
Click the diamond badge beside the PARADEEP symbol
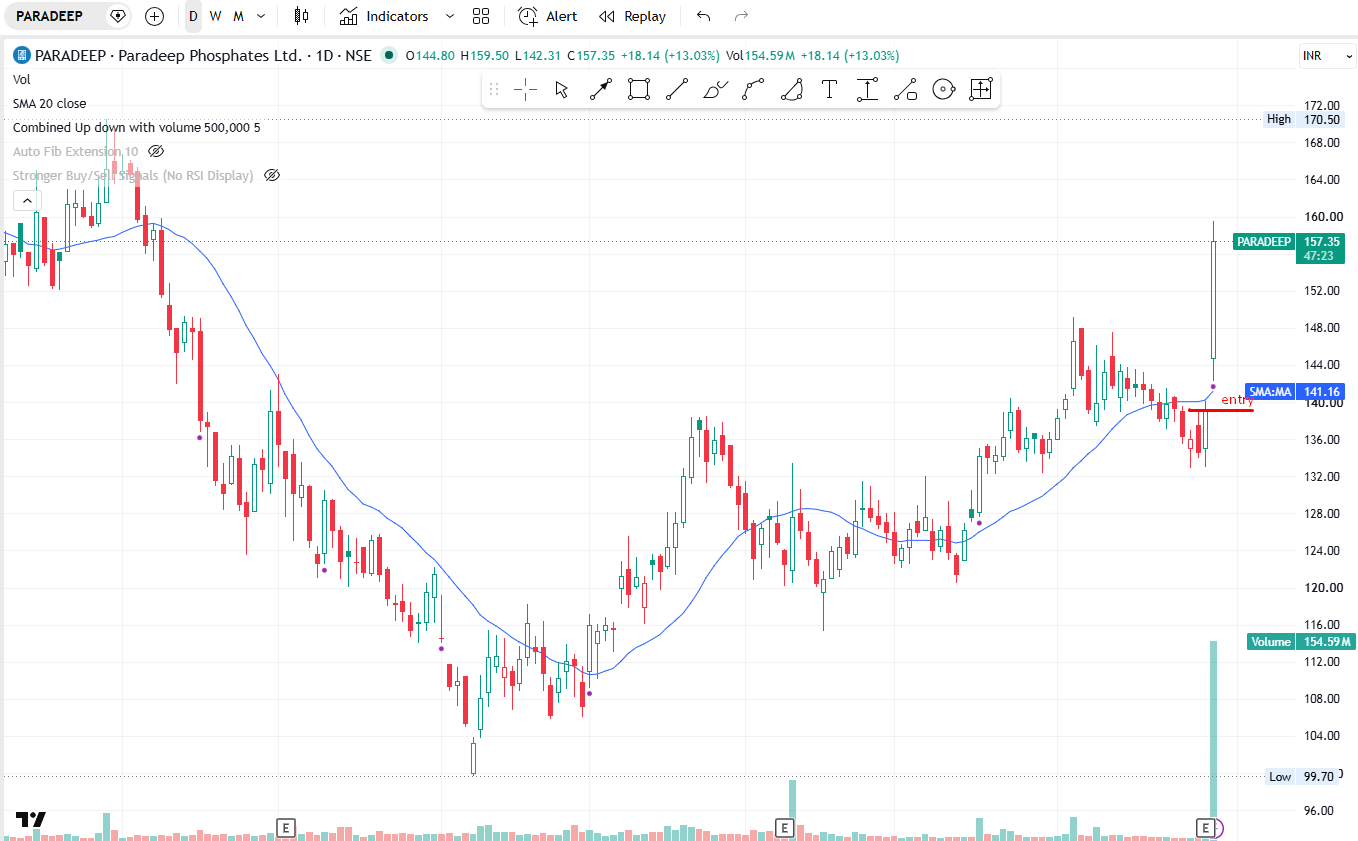tap(118, 16)
